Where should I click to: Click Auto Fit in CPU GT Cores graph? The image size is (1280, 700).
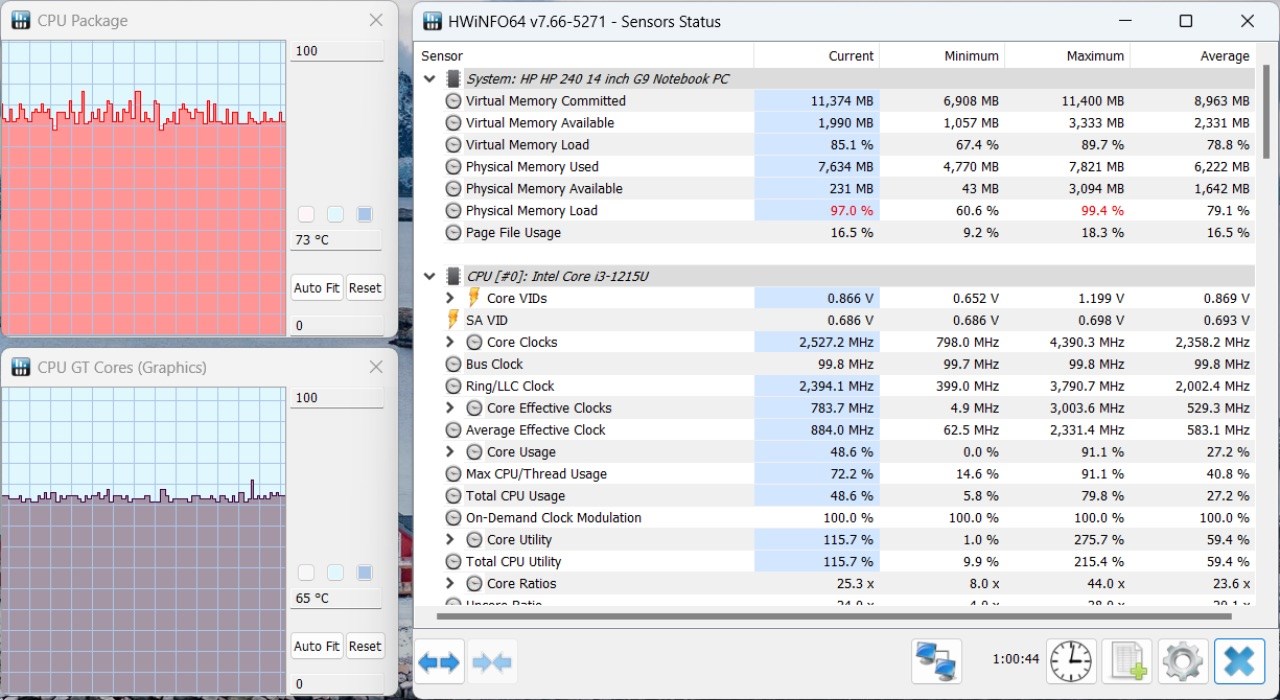[x=317, y=646]
